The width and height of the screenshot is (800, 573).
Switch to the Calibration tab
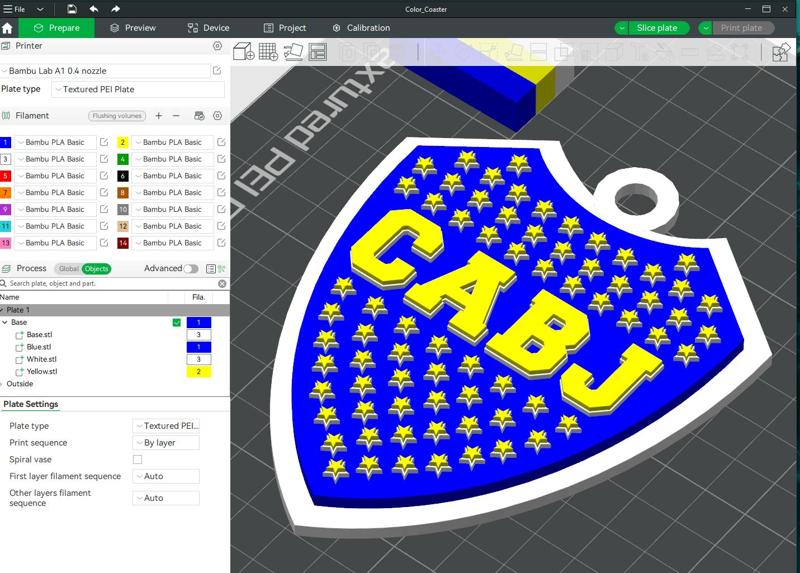click(x=361, y=28)
